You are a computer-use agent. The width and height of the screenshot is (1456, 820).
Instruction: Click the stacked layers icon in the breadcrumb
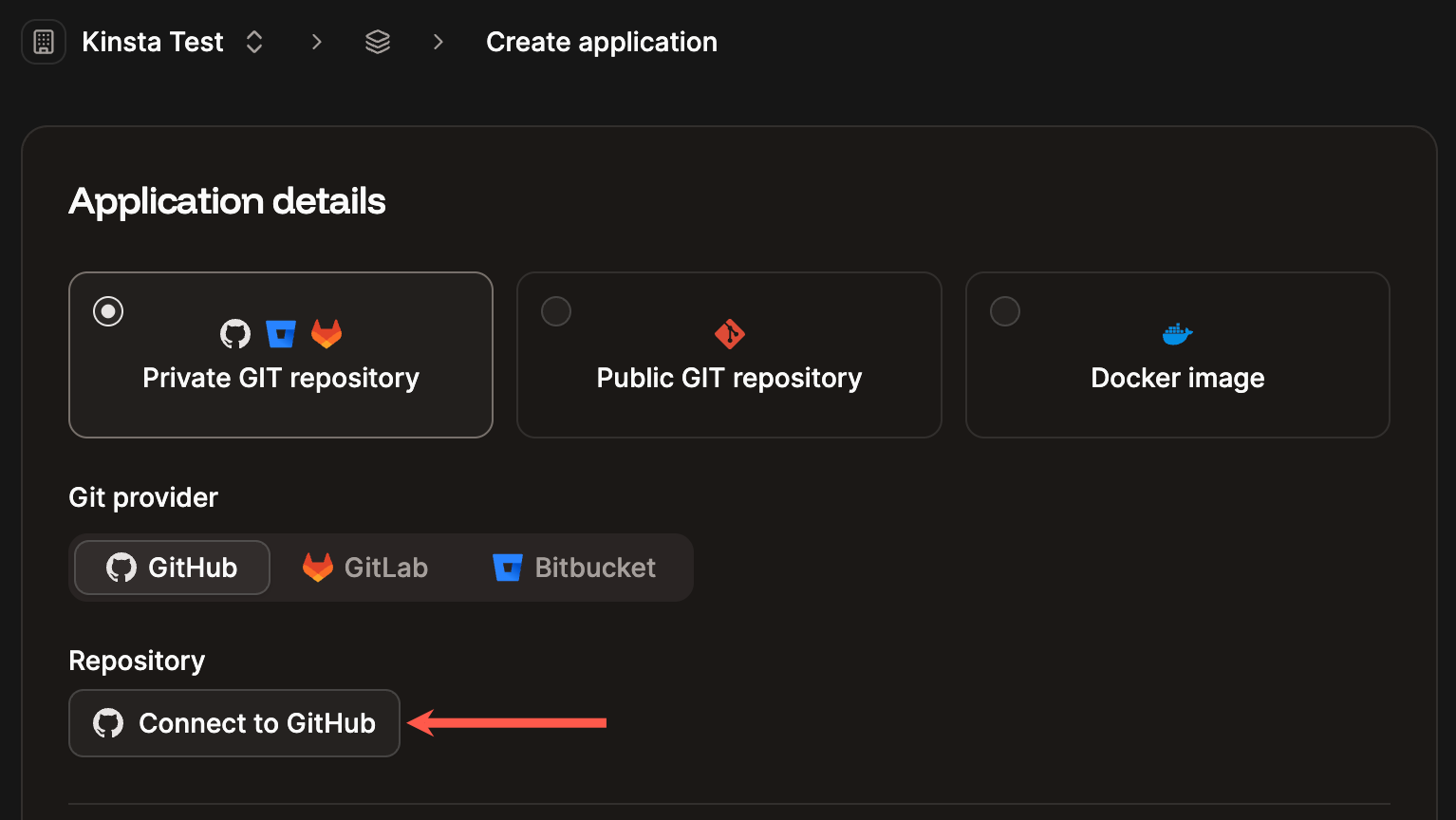(377, 41)
